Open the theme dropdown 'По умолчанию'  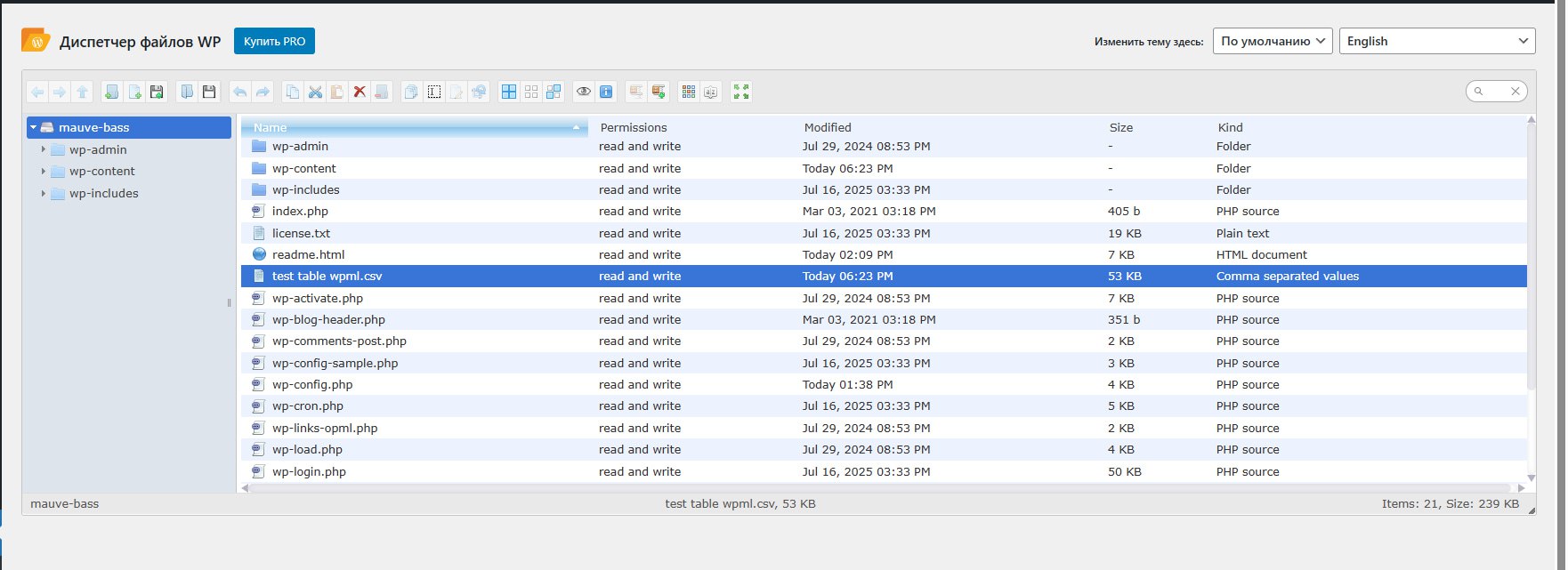[x=1272, y=41]
